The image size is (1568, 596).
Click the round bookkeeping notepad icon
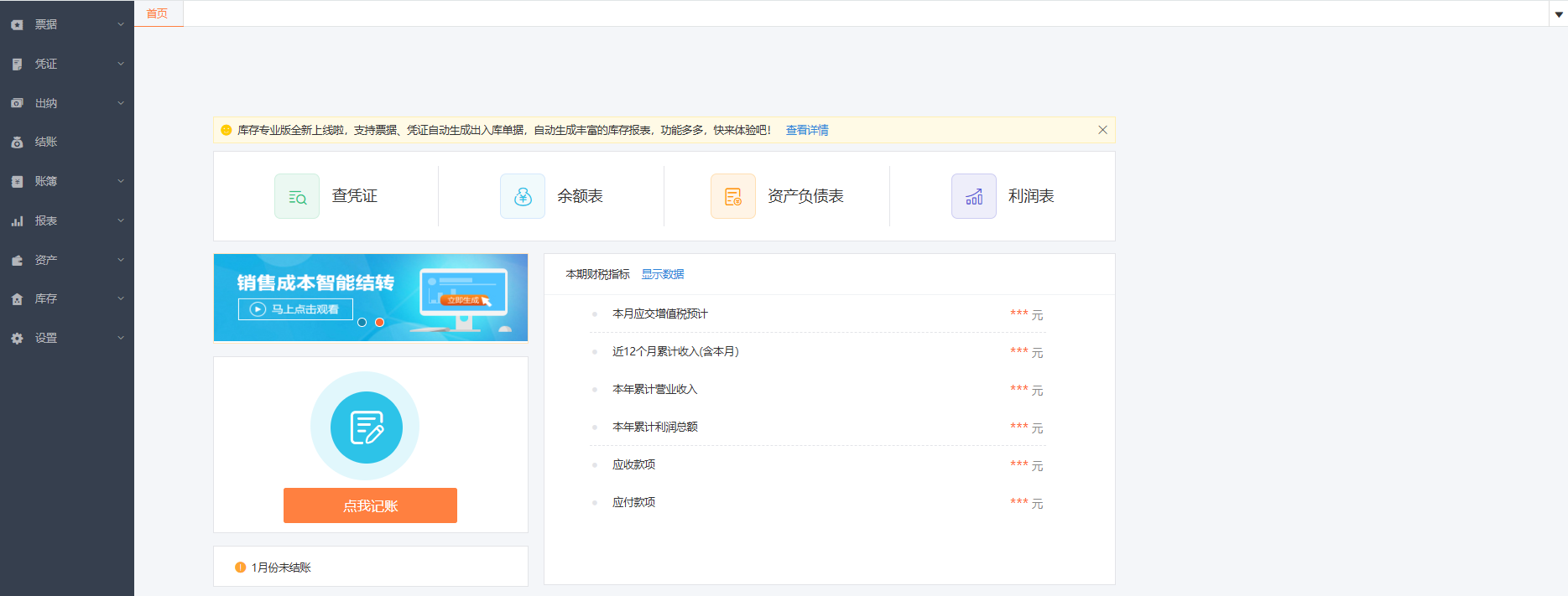click(x=367, y=428)
